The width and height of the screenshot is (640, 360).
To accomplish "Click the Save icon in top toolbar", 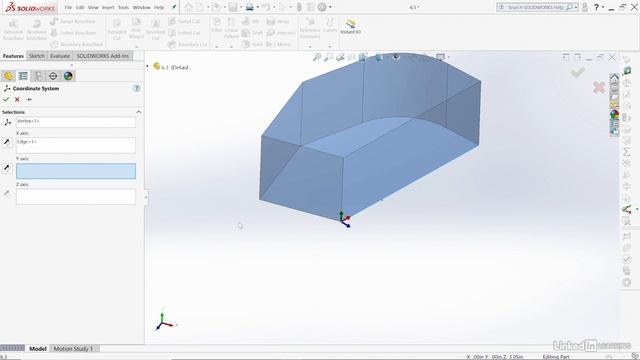I will 233,7.
